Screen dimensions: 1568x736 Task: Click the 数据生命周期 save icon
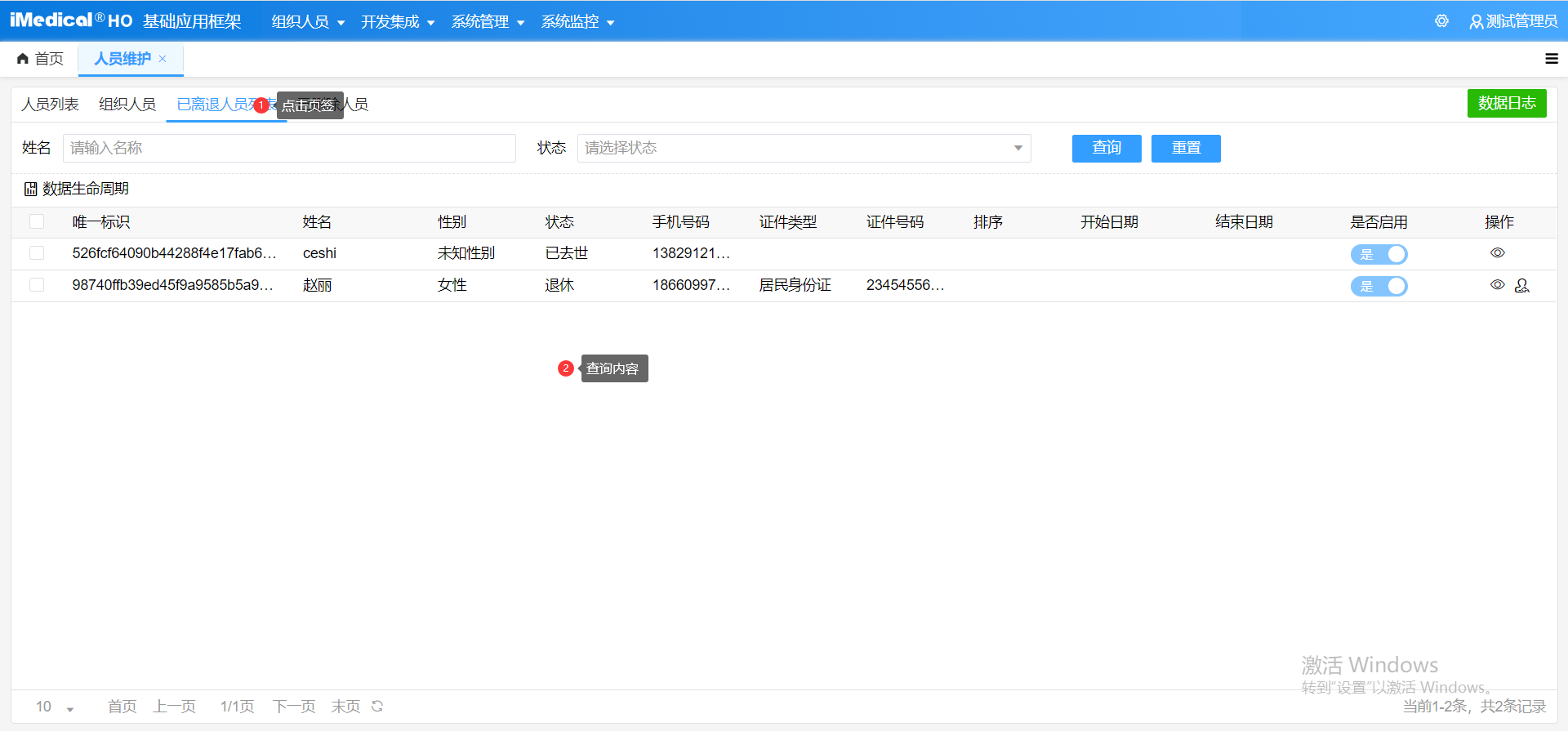click(x=30, y=190)
